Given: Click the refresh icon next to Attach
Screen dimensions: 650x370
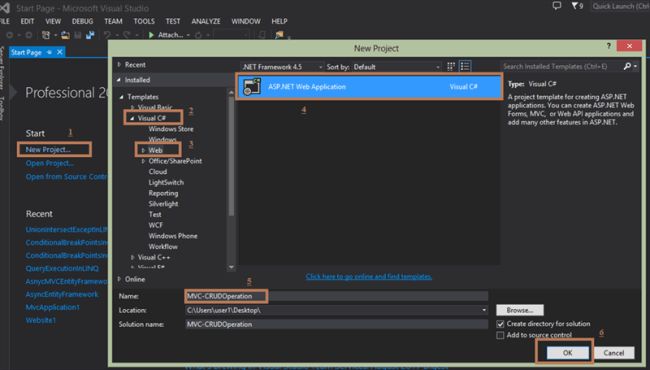Looking at the screenshot, I should (x=198, y=35).
